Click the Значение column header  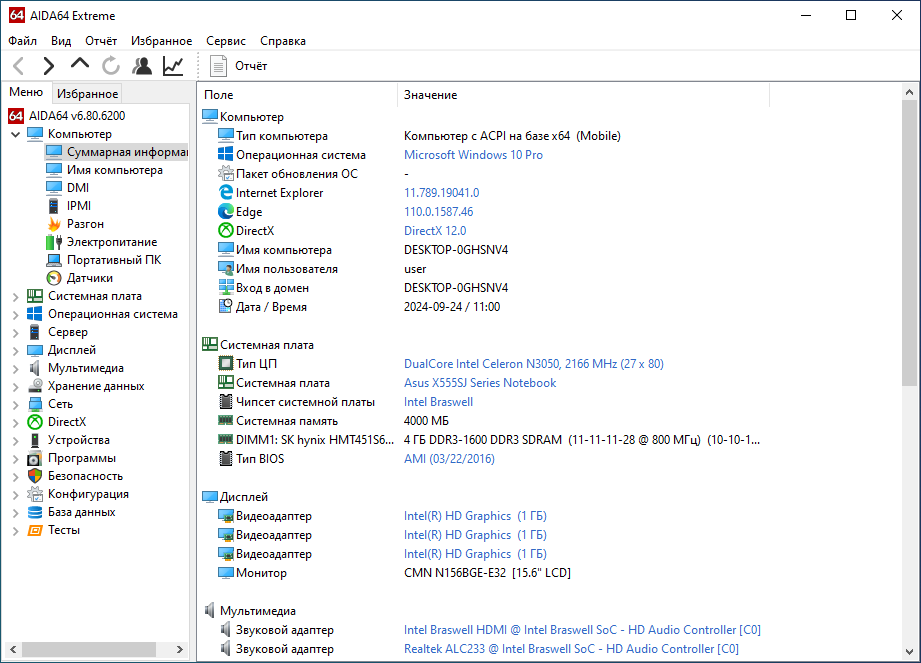pyautogui.click(x=583, y=95)
